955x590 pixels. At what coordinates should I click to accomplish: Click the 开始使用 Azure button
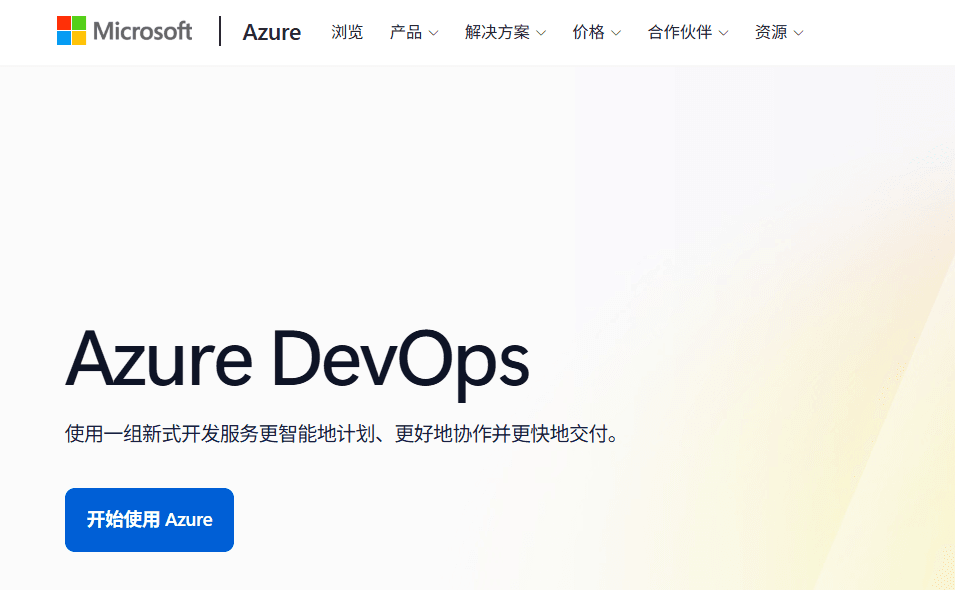click(149, 520)
